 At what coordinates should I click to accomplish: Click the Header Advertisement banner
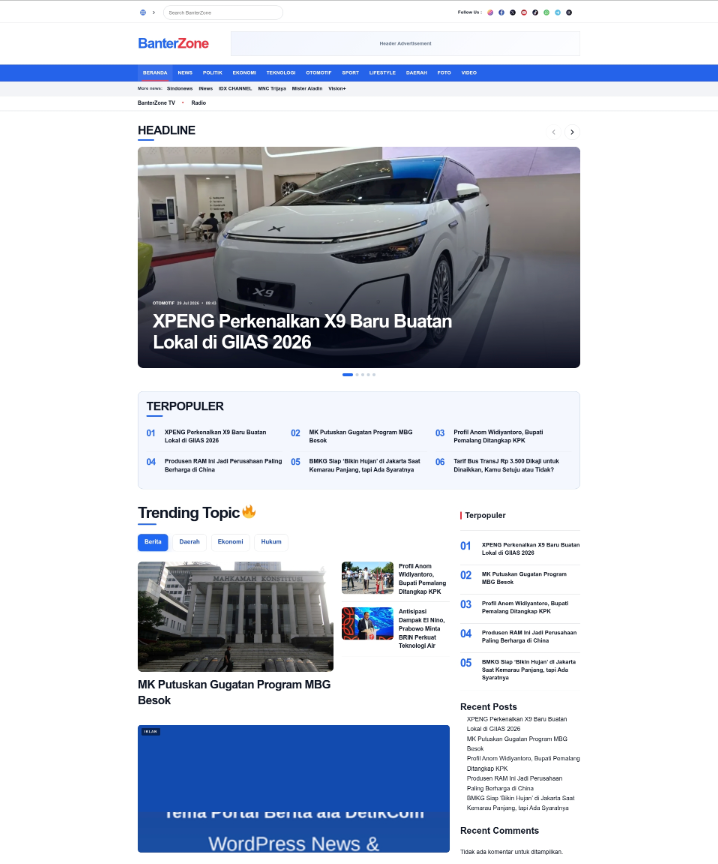(x=406, y=44)
